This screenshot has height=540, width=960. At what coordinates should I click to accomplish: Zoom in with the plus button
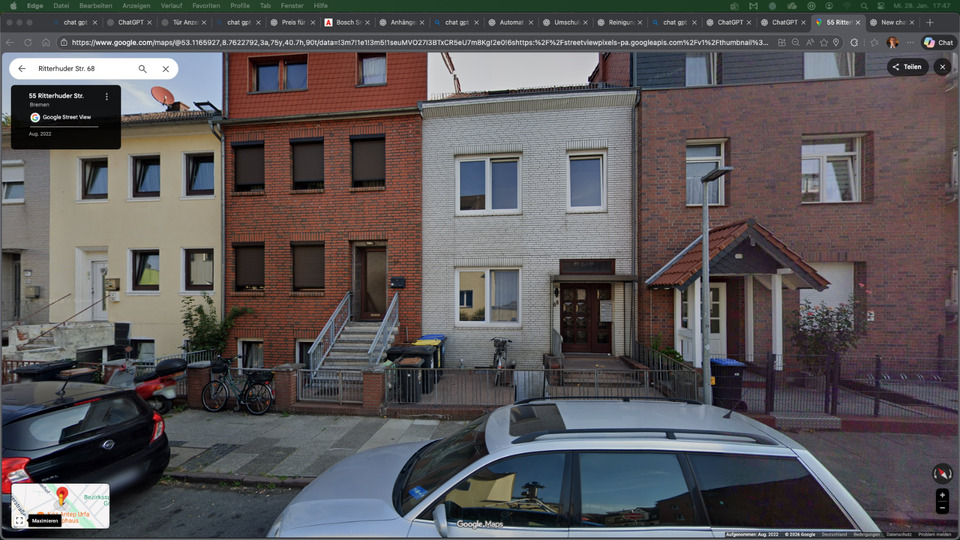click(x=942, y=496)
